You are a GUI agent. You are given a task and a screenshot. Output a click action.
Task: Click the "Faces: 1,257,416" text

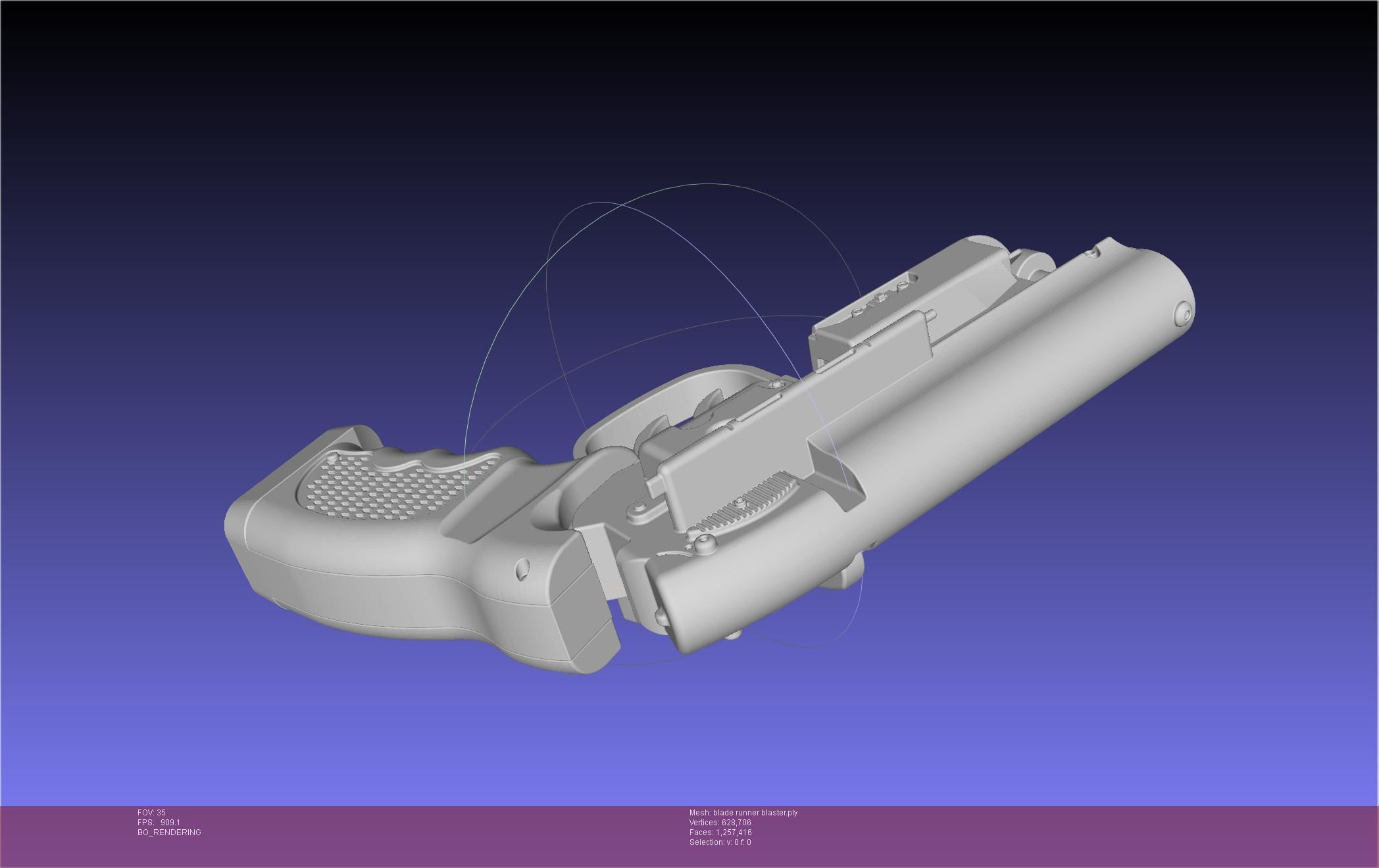tap(720, 832)
